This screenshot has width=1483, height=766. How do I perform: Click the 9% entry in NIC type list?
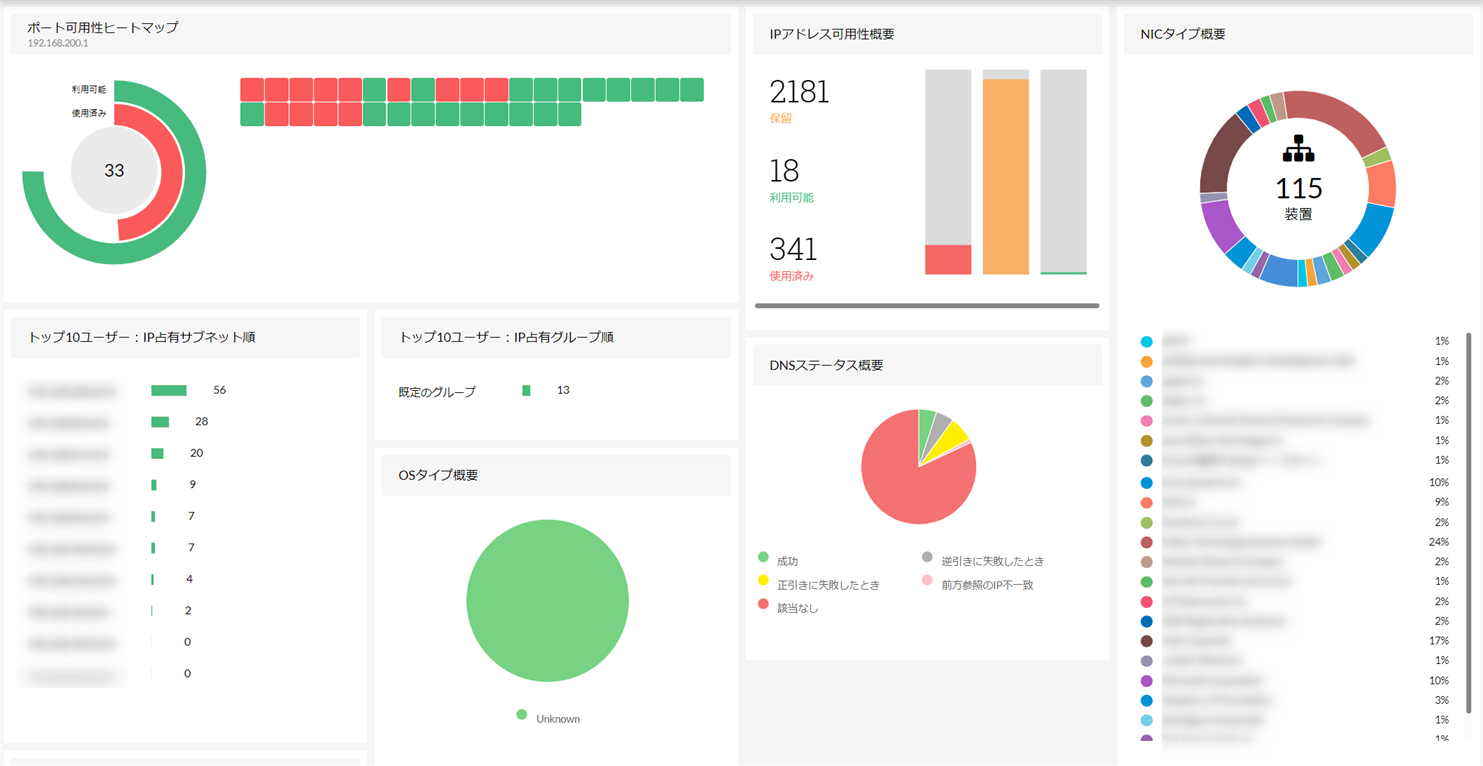click(1294, 501)
